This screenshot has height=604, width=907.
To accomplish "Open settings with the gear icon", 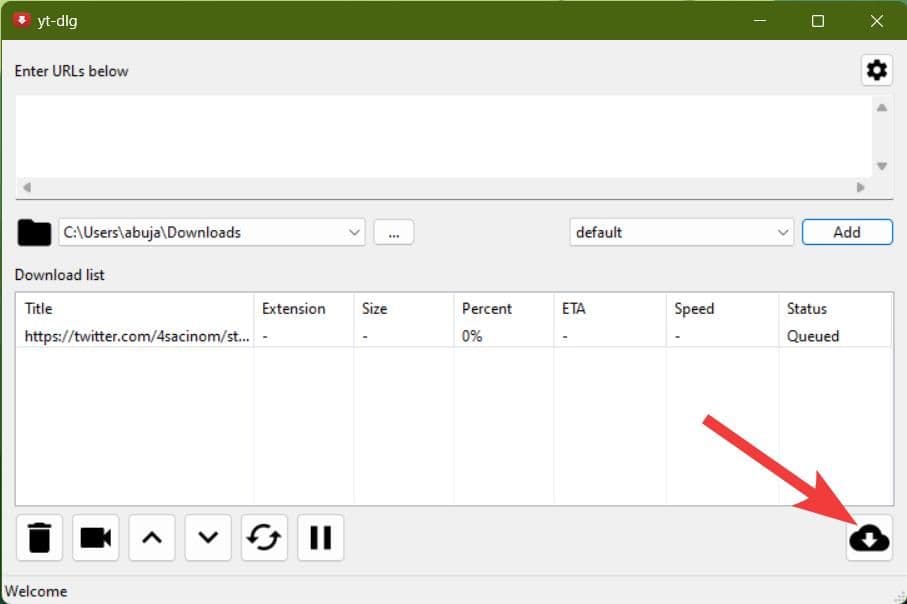I will (x=876, y=70).
